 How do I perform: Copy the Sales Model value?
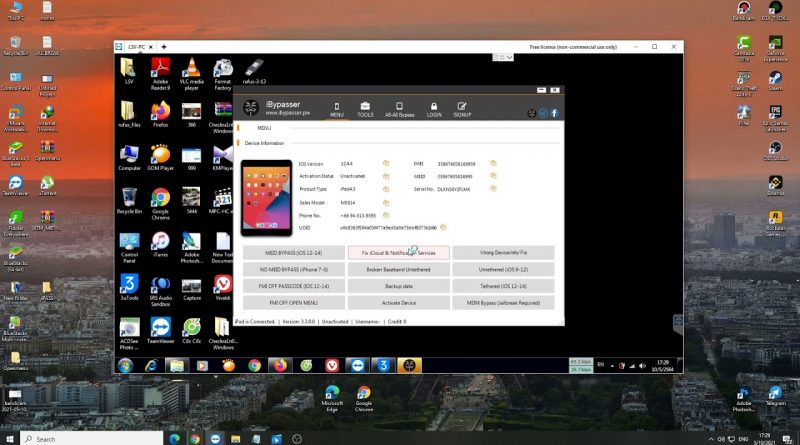tap(386, 203)
